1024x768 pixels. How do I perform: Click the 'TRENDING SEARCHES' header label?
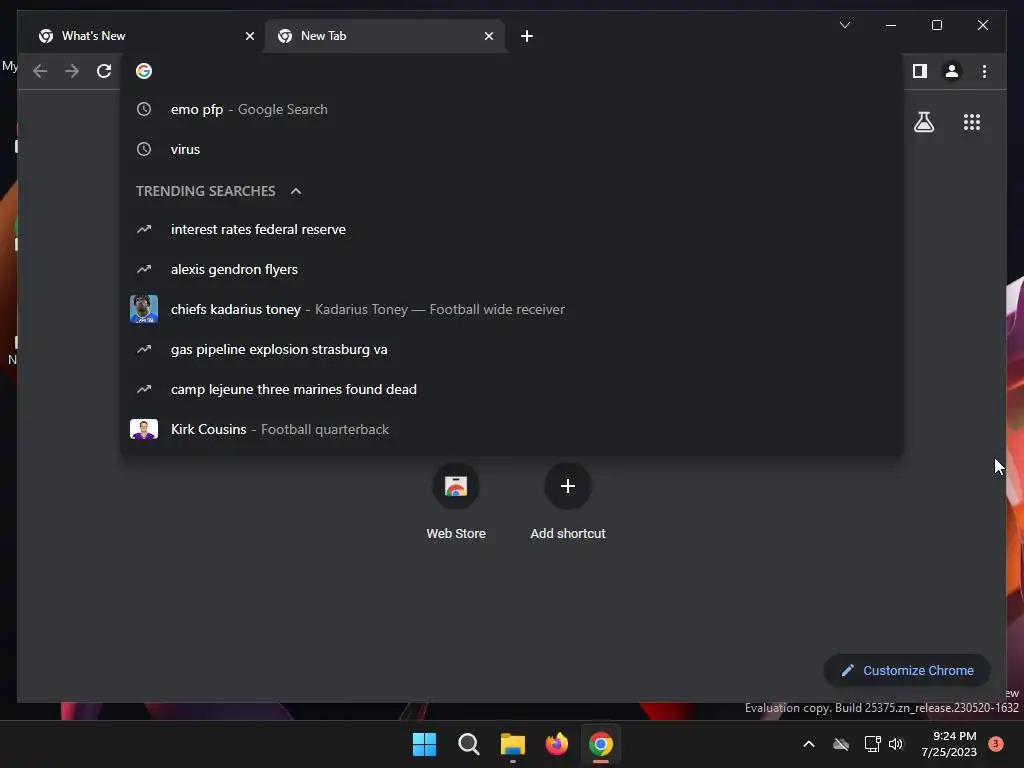pos(206,191)
